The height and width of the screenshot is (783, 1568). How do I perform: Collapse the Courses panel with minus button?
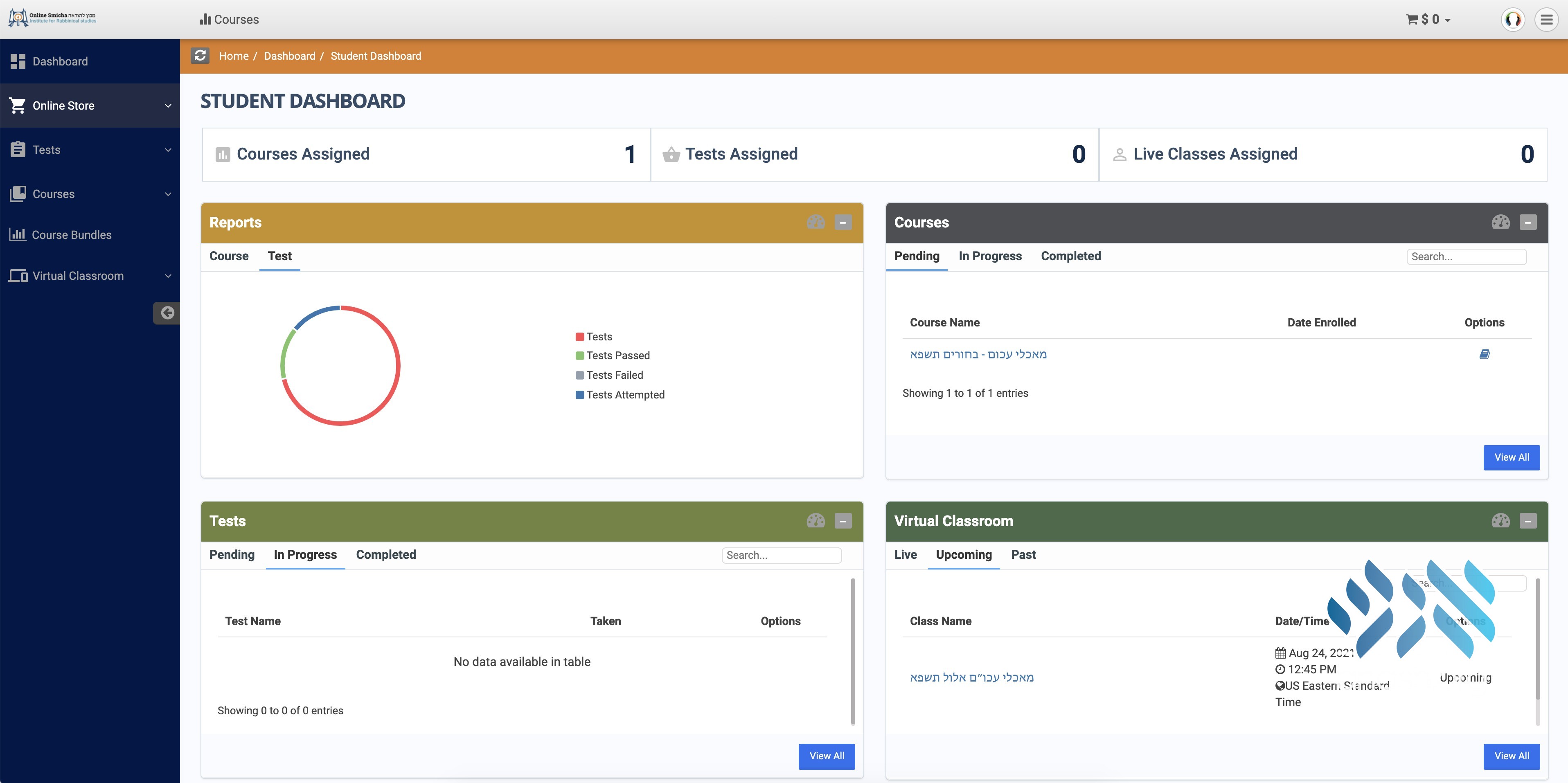1528,223
